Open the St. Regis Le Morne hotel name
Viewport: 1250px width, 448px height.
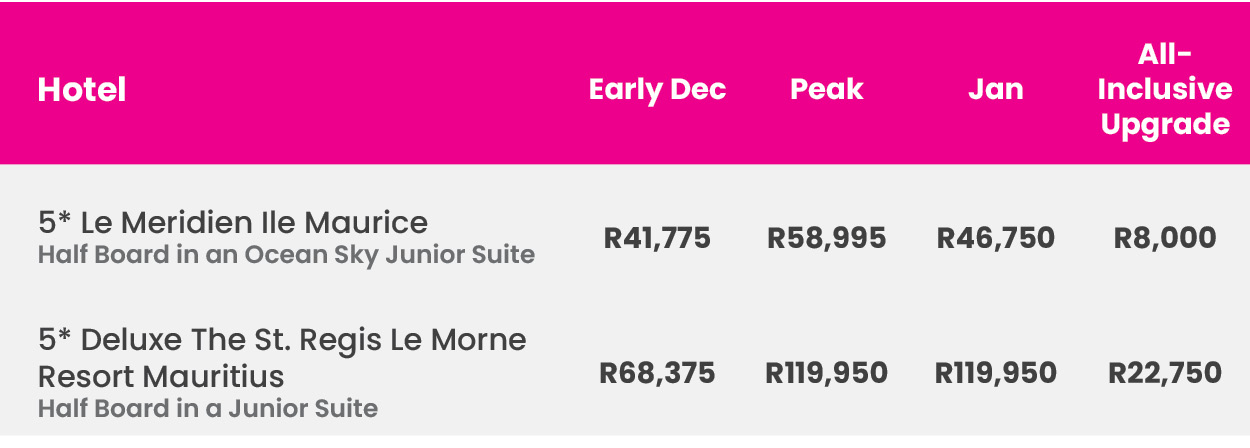pyautogui.click(x=304, y=340)
